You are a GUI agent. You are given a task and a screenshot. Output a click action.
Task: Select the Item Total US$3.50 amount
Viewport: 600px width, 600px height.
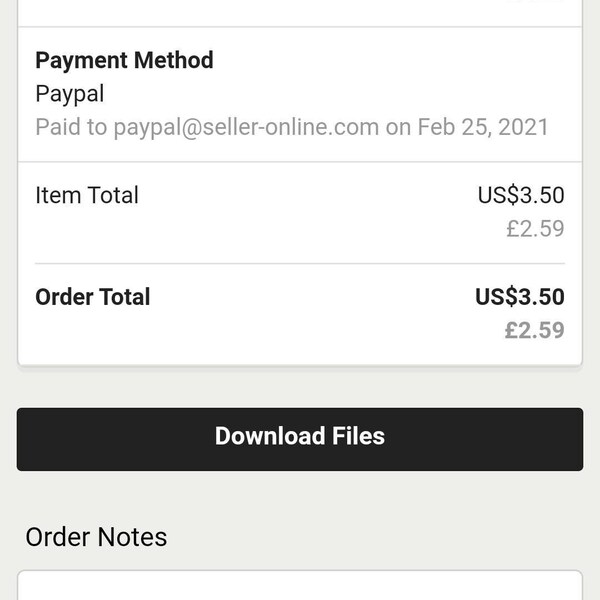click(x=521, y=195)
